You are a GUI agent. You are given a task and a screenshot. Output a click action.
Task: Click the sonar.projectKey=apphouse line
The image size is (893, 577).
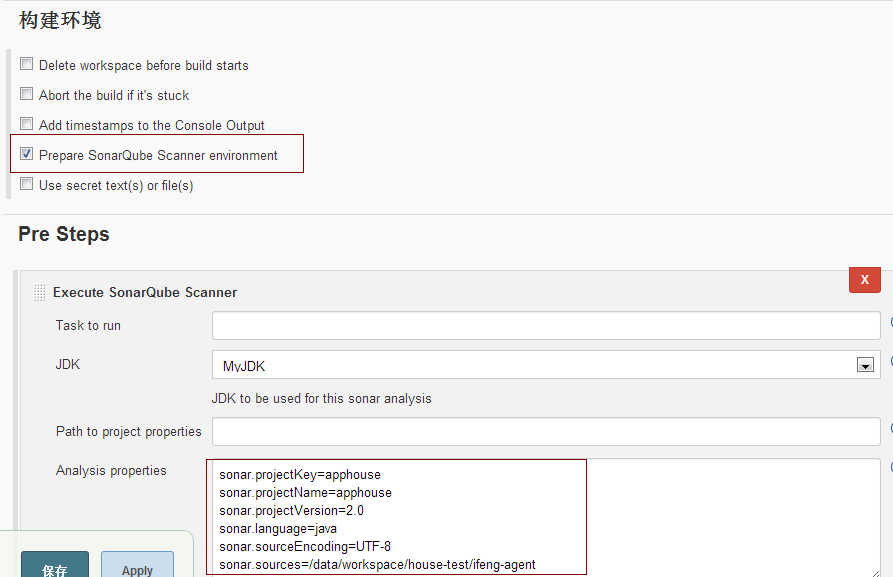[300, 475]
